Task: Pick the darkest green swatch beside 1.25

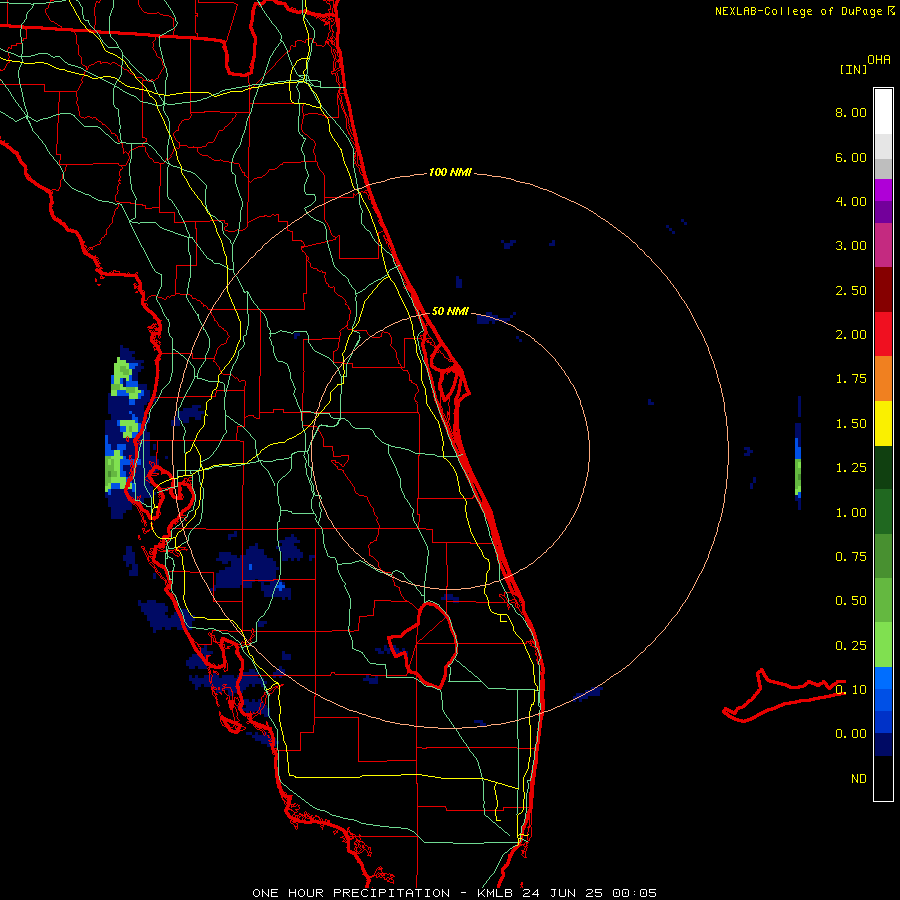Action: point(883,467)
